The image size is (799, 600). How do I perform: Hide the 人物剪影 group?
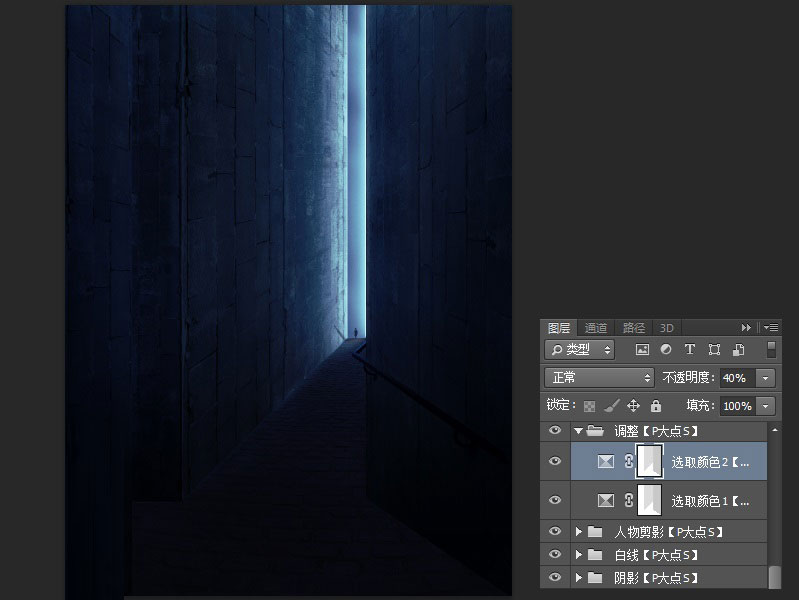click(x=555, y=531)
